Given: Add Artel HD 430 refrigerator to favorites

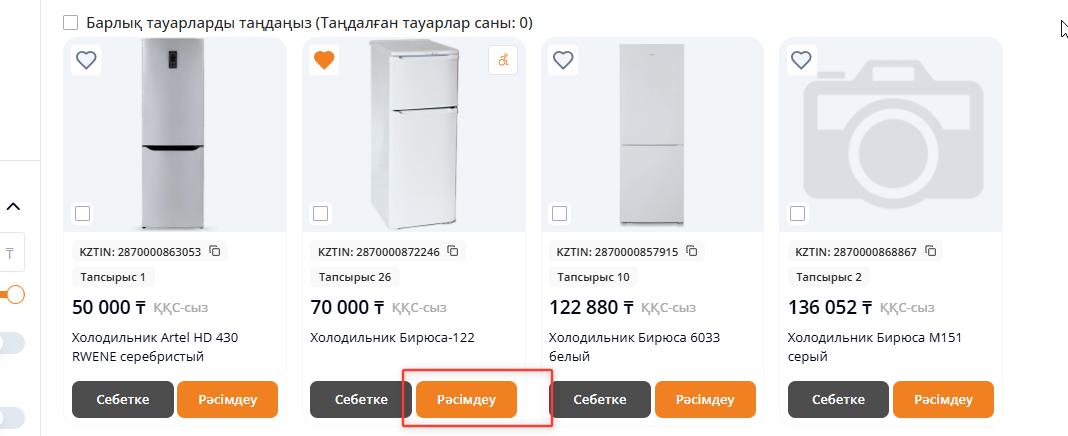Looking at the screenshot, I should (x=86, y=60).
